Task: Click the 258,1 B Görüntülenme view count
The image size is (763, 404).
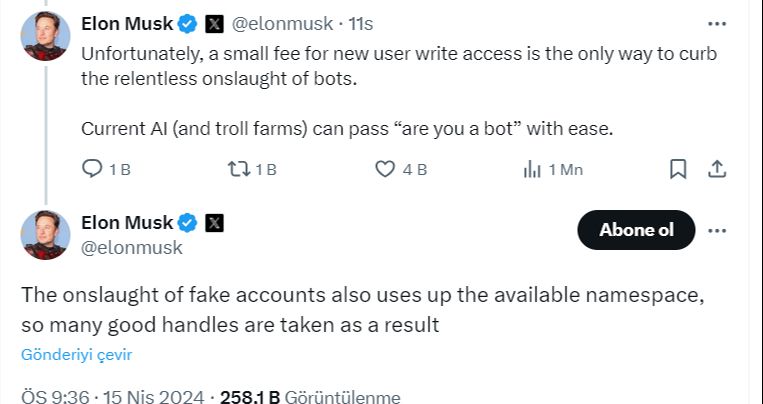Action: click(x=310, y=396)
